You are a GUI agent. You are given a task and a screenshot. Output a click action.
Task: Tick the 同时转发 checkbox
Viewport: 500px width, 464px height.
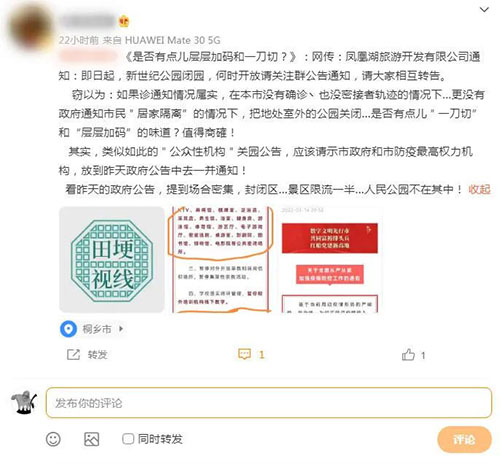[x=128, y=439]
